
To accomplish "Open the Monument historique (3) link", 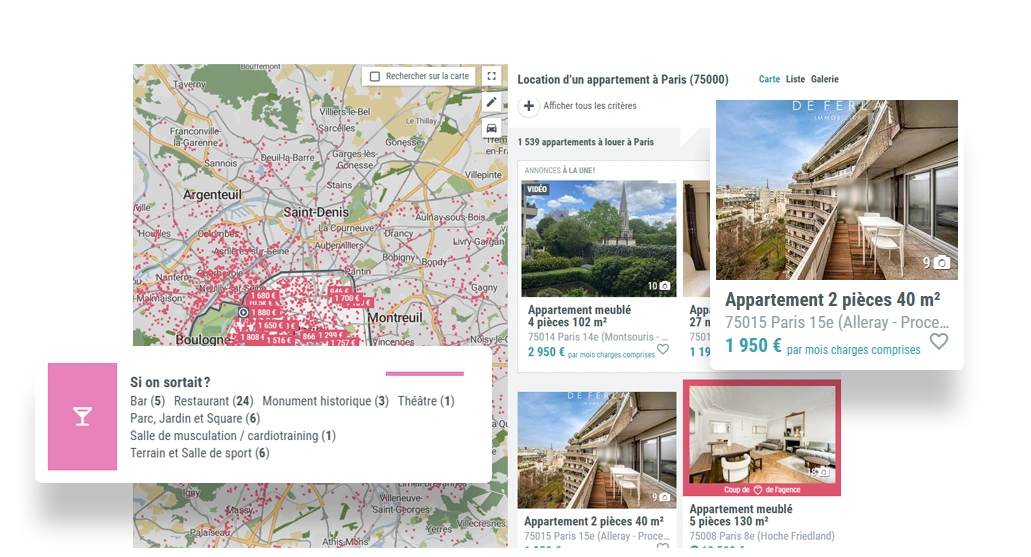I will 325,401.
